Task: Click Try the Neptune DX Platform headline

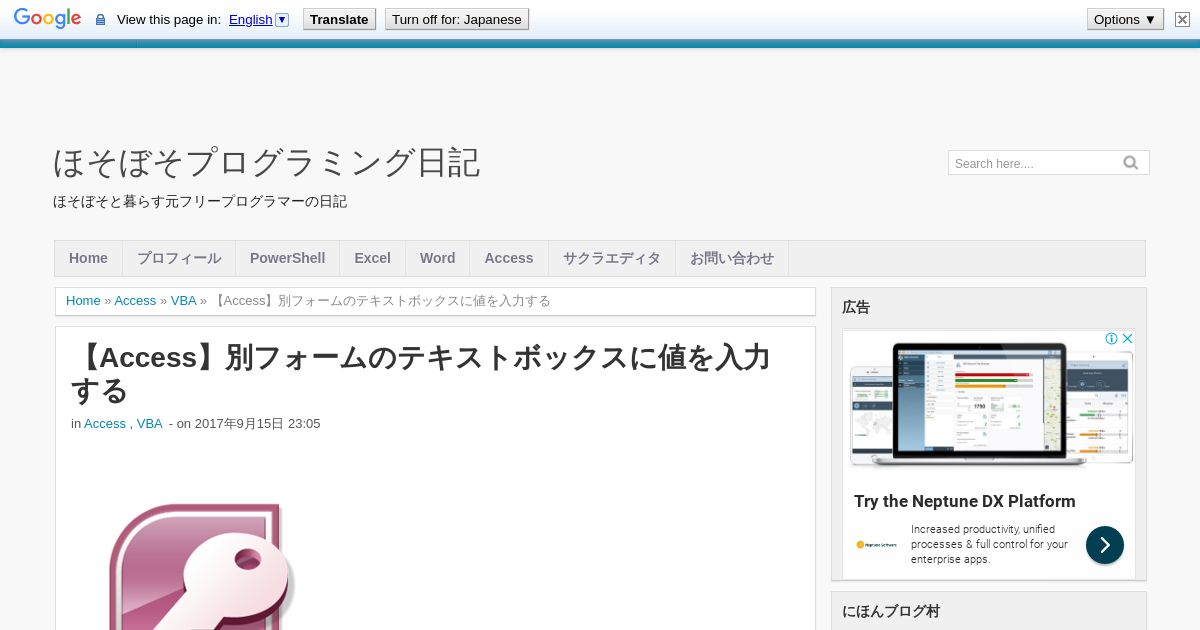Action: pos(965,501)
